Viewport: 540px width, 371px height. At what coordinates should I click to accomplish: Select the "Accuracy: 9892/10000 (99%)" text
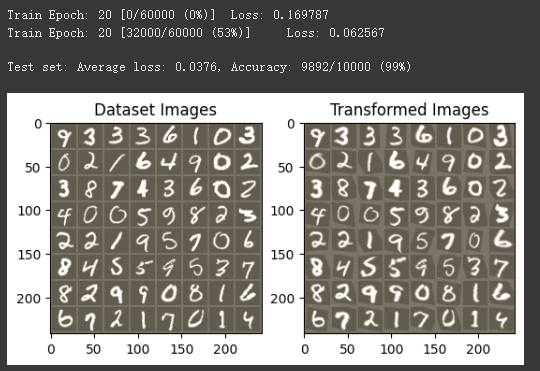[x=321, y=66]
